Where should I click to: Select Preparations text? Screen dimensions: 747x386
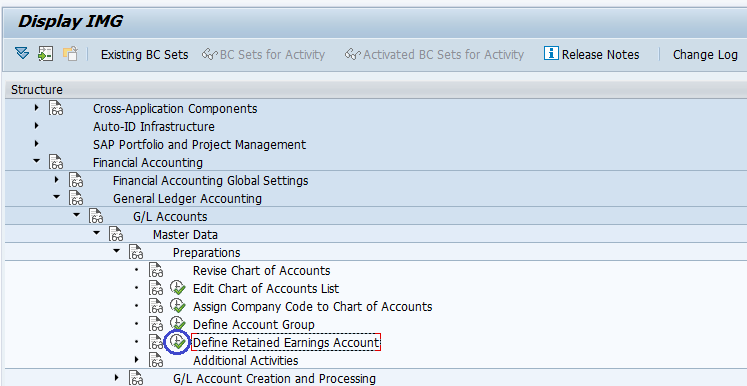click(206, 253)
